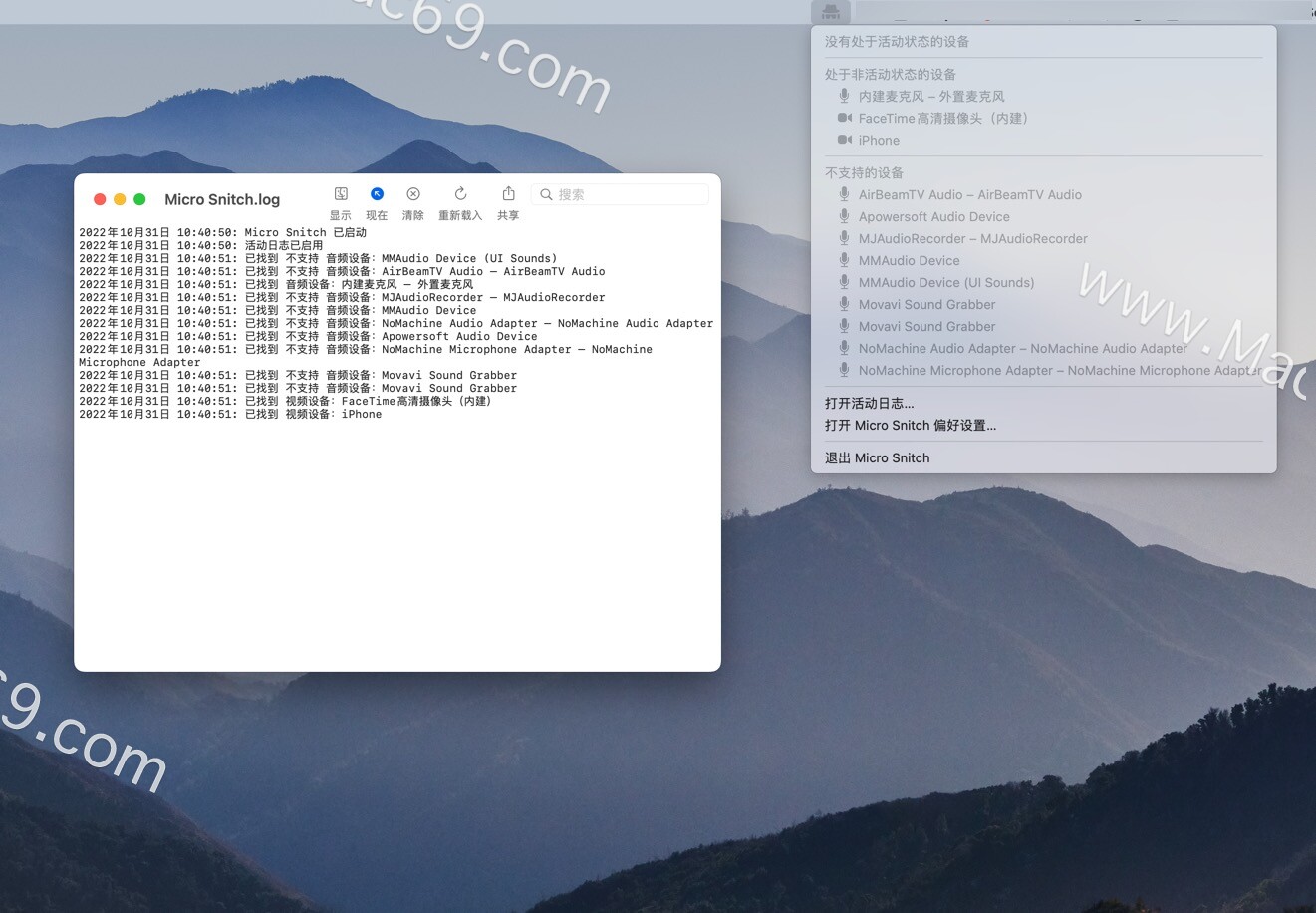Click the 重新载入 (Reload) icon
This screenshot has width=1316, height=913.
(x=460, y=194)
